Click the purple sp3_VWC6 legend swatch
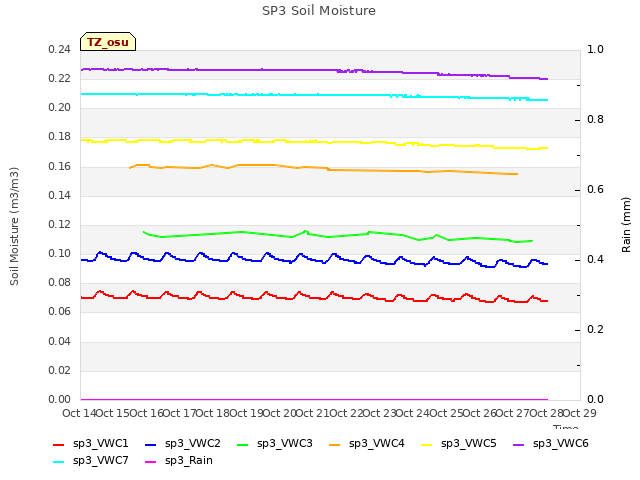This screenshot has height=480, width=640. (518, 444)
